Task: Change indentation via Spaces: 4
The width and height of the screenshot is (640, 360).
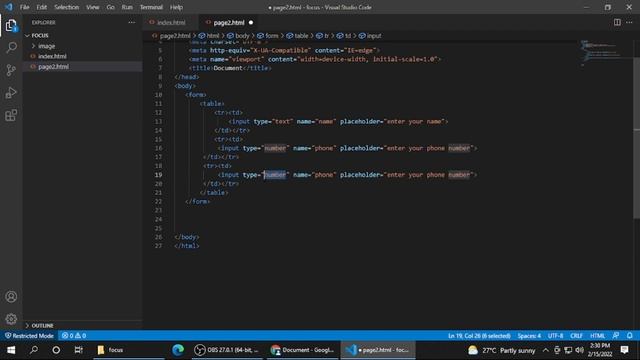Action: click(x=529, y=336)
